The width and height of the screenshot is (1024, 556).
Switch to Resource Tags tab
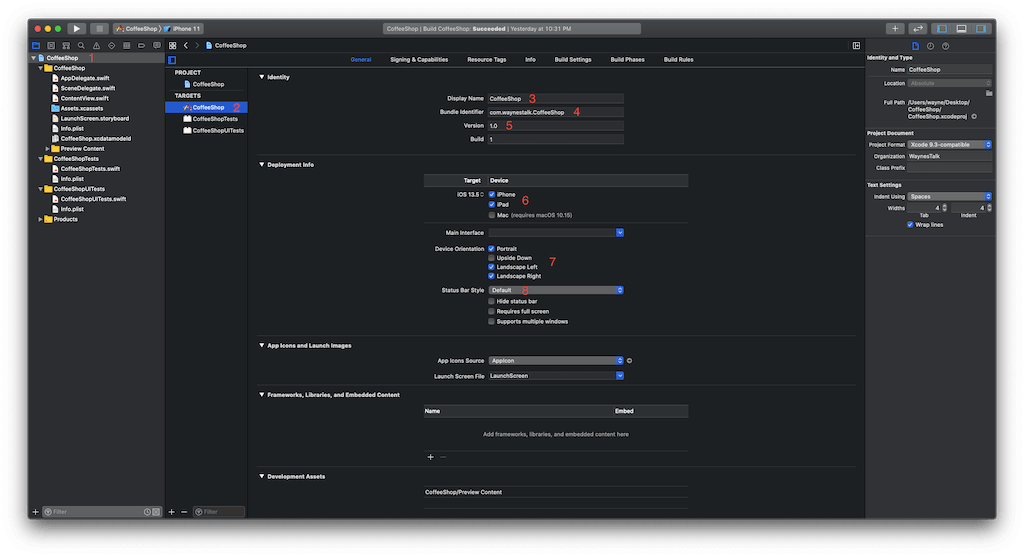point(487,59)
